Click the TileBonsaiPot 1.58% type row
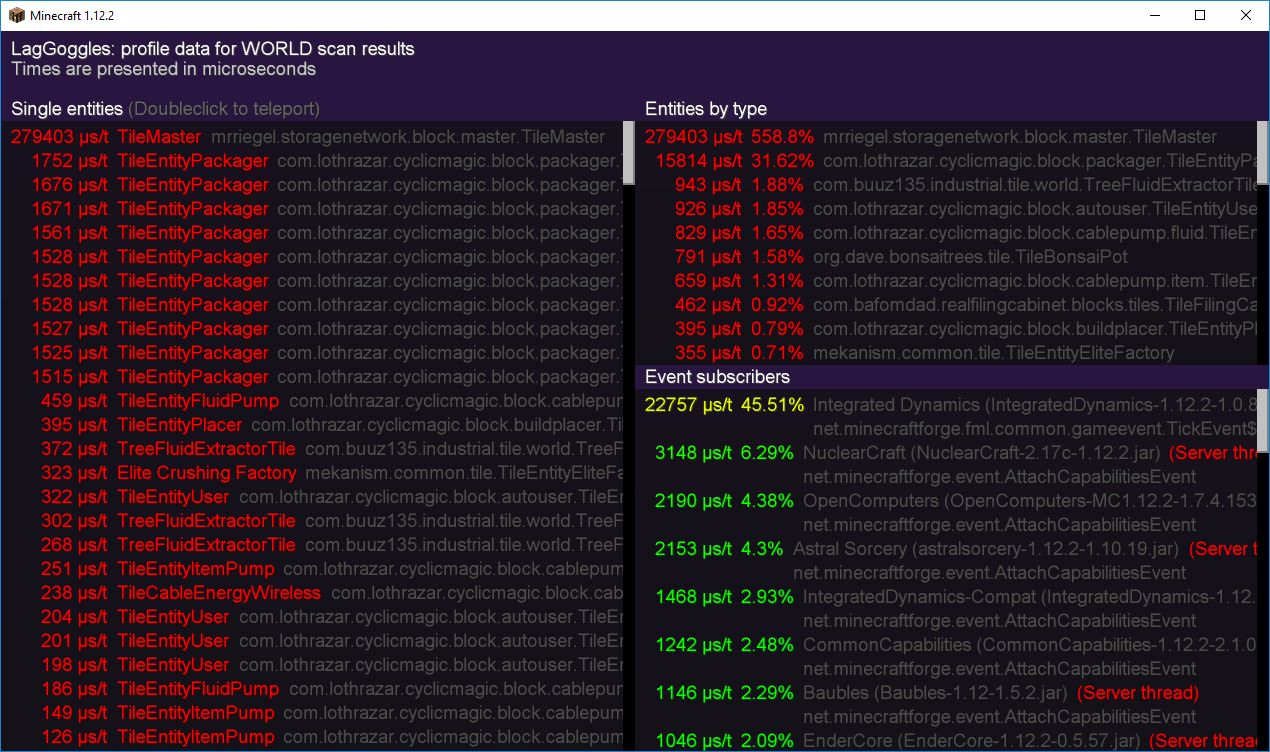Viewport: 1270px width, 752px height. click(948, 257)
